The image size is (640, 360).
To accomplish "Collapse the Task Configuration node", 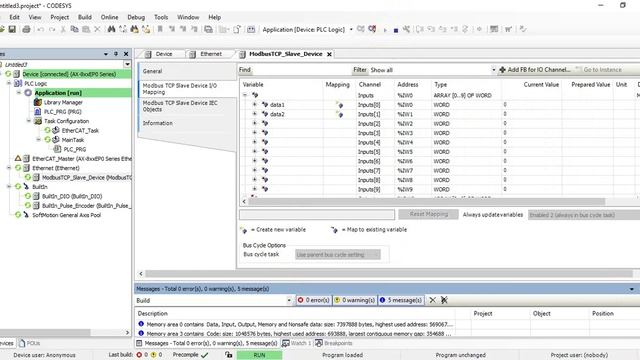I will point(29,121).
